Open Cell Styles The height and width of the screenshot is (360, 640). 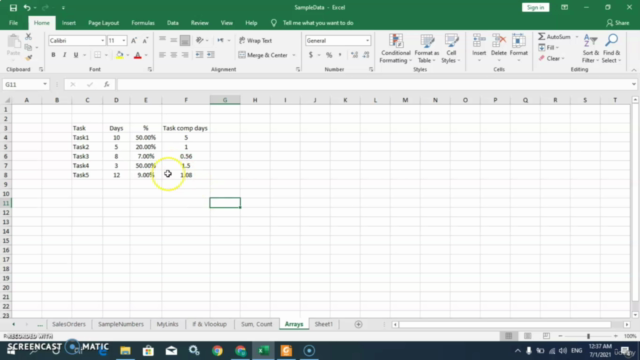(x=451, y=48)
